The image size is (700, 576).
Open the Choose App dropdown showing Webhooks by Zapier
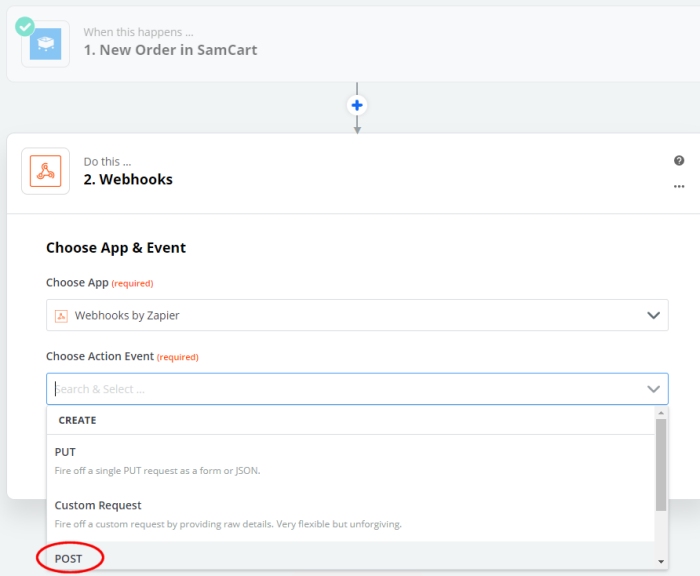point(357,315)
